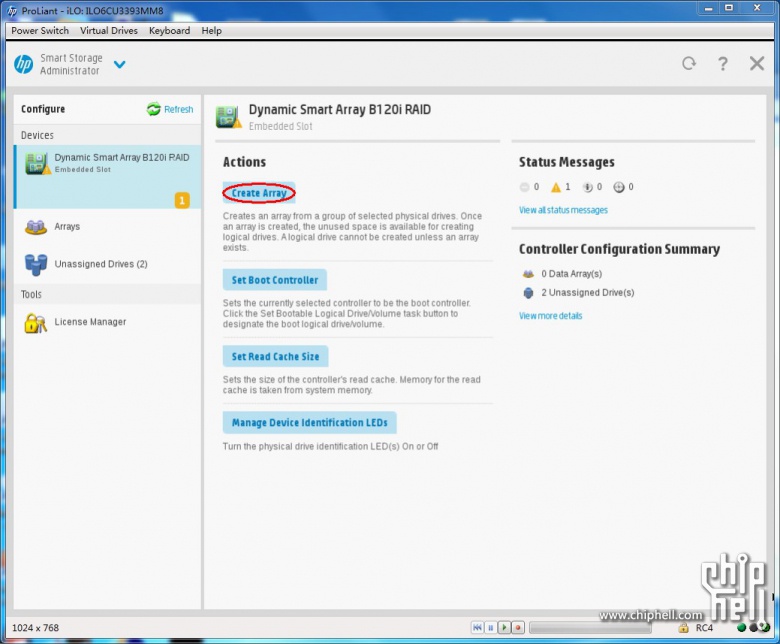Click the Refresh link in Configure panel
Image resolution: width=780 pixels, height=644 pixels.
(179, 109)
